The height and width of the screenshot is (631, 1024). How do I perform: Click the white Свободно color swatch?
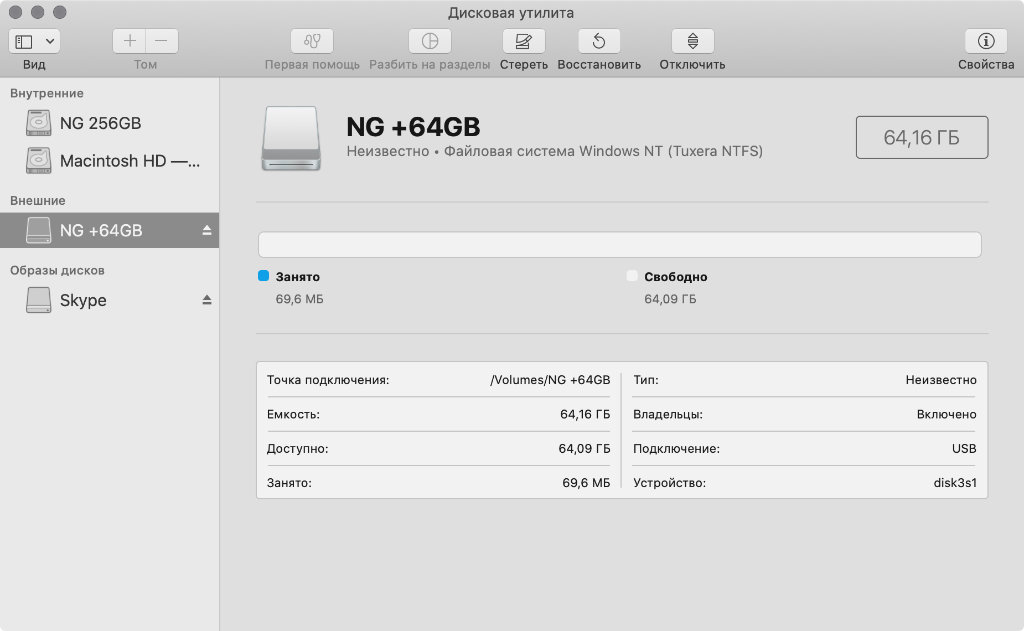(x=632, y=276)
